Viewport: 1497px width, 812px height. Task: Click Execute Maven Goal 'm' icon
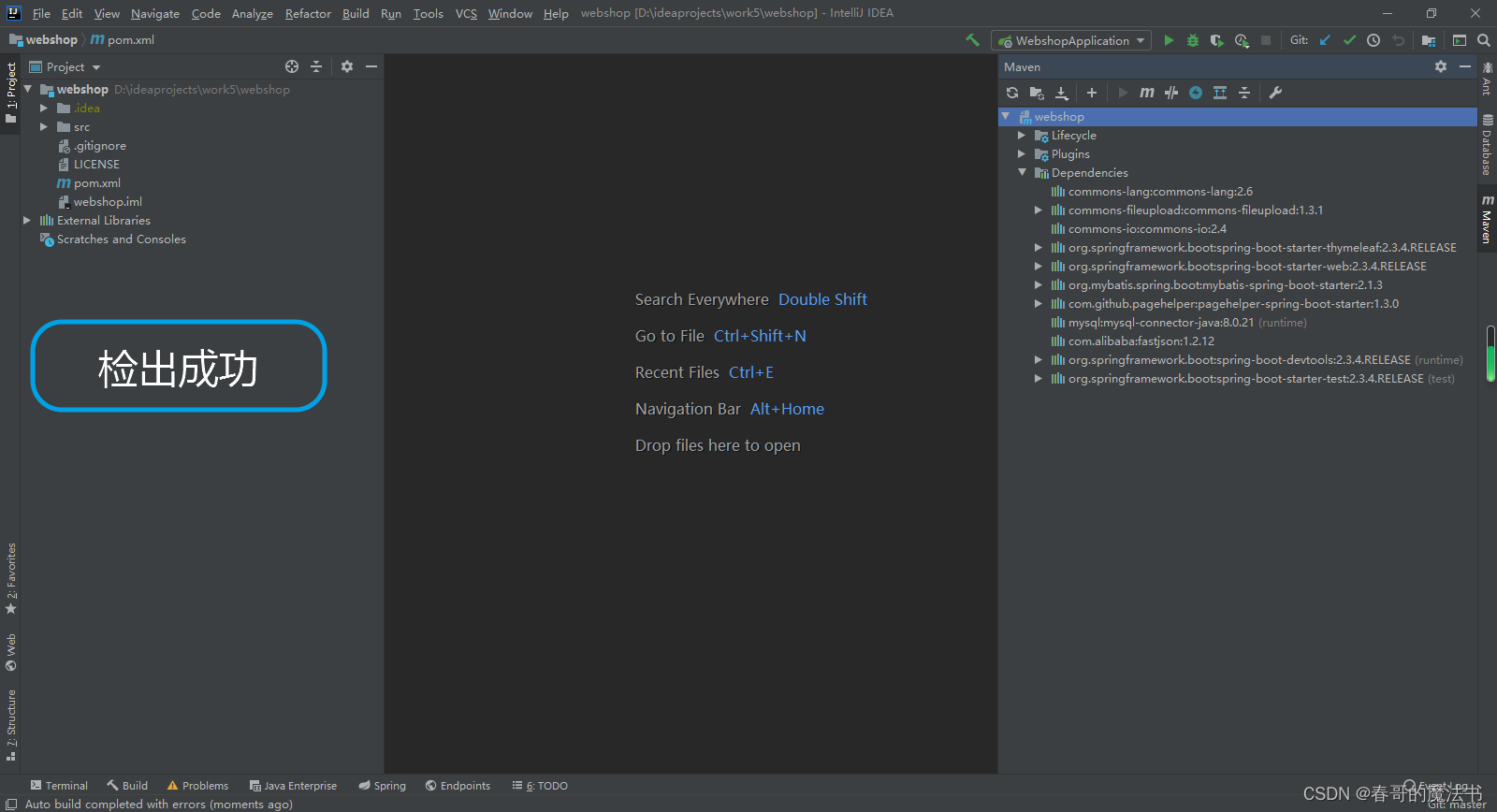coord(1147,93)
